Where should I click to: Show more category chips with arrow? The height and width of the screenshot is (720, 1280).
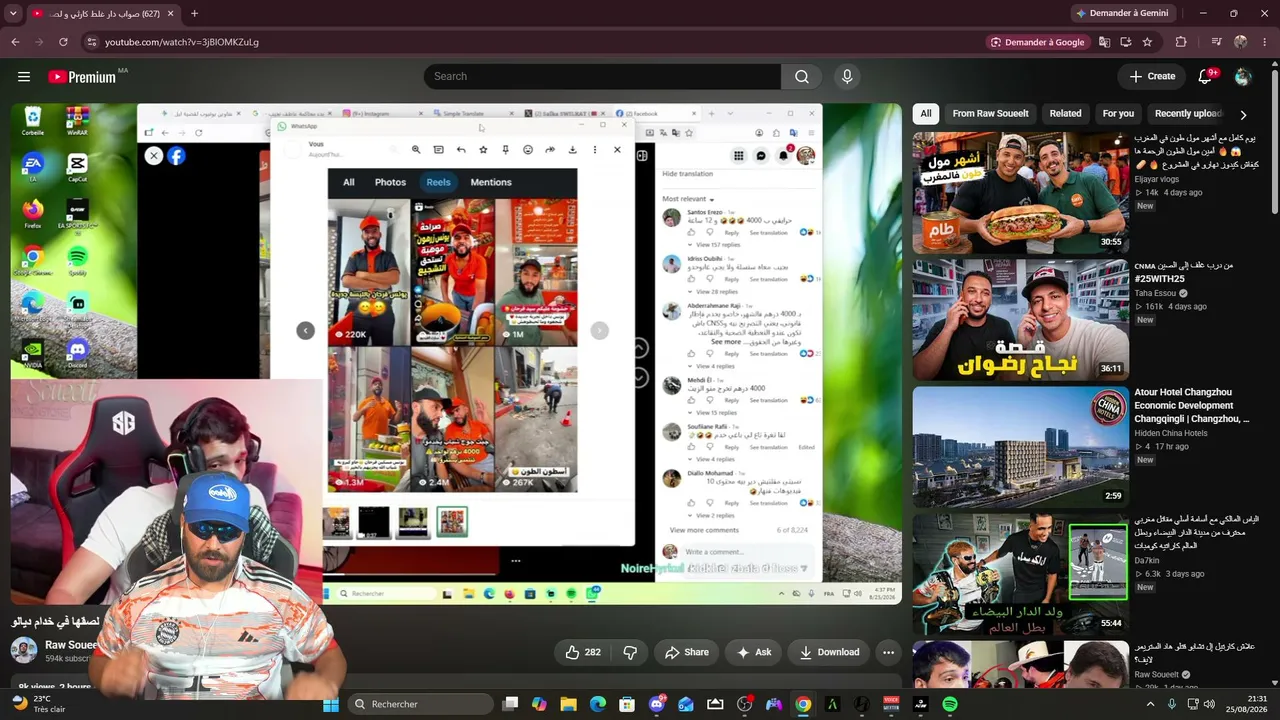1243,114
